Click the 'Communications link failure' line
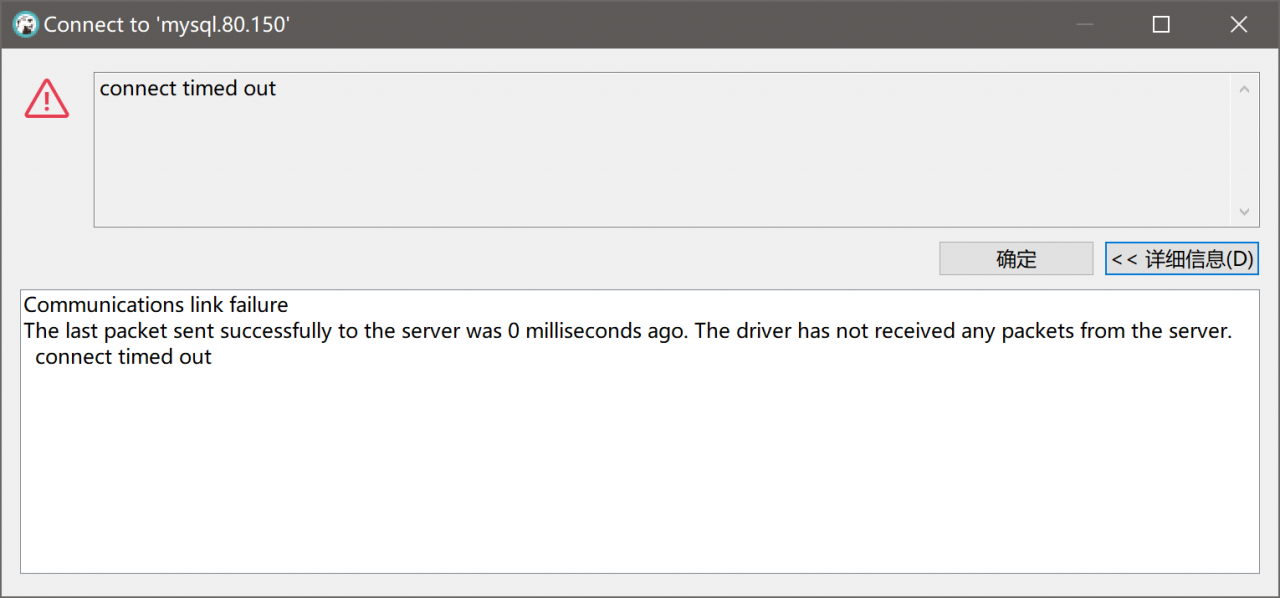Viewport: 1280px width, 598px height. (156, 305)
